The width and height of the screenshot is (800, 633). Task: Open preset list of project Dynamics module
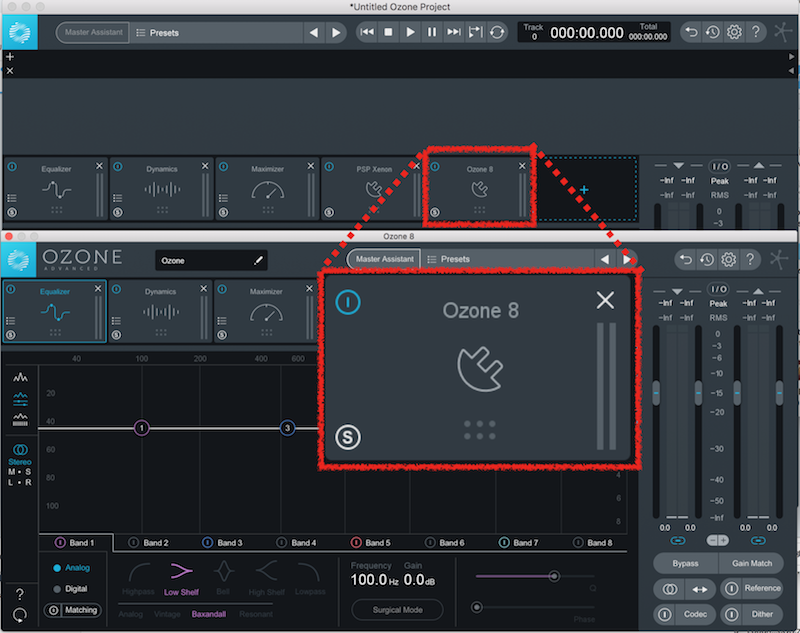point(118,198)
